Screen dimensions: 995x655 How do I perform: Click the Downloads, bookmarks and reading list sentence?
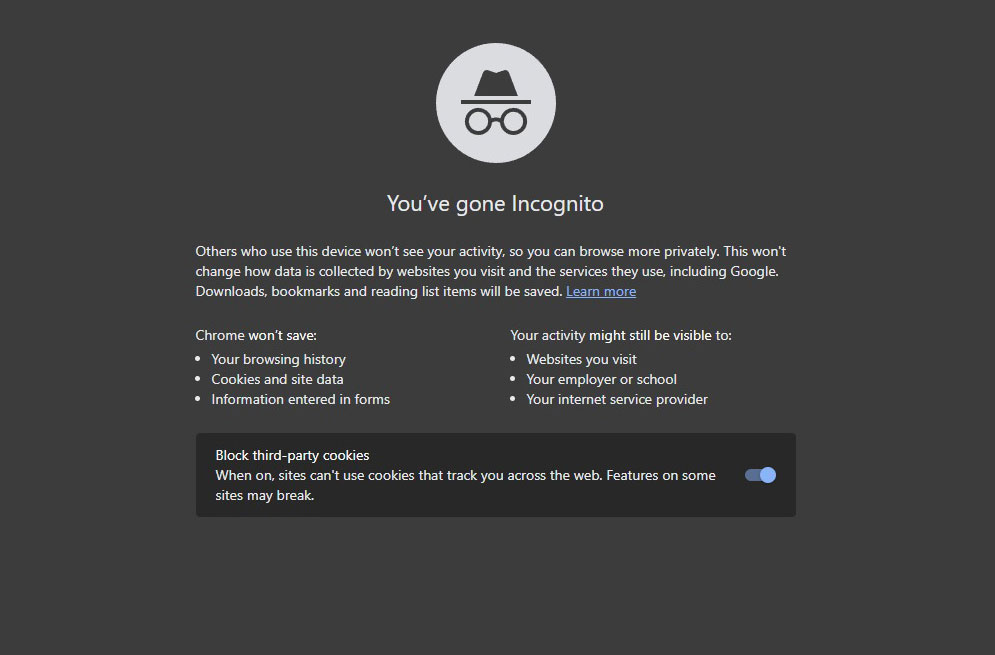[x=379, y=291]
